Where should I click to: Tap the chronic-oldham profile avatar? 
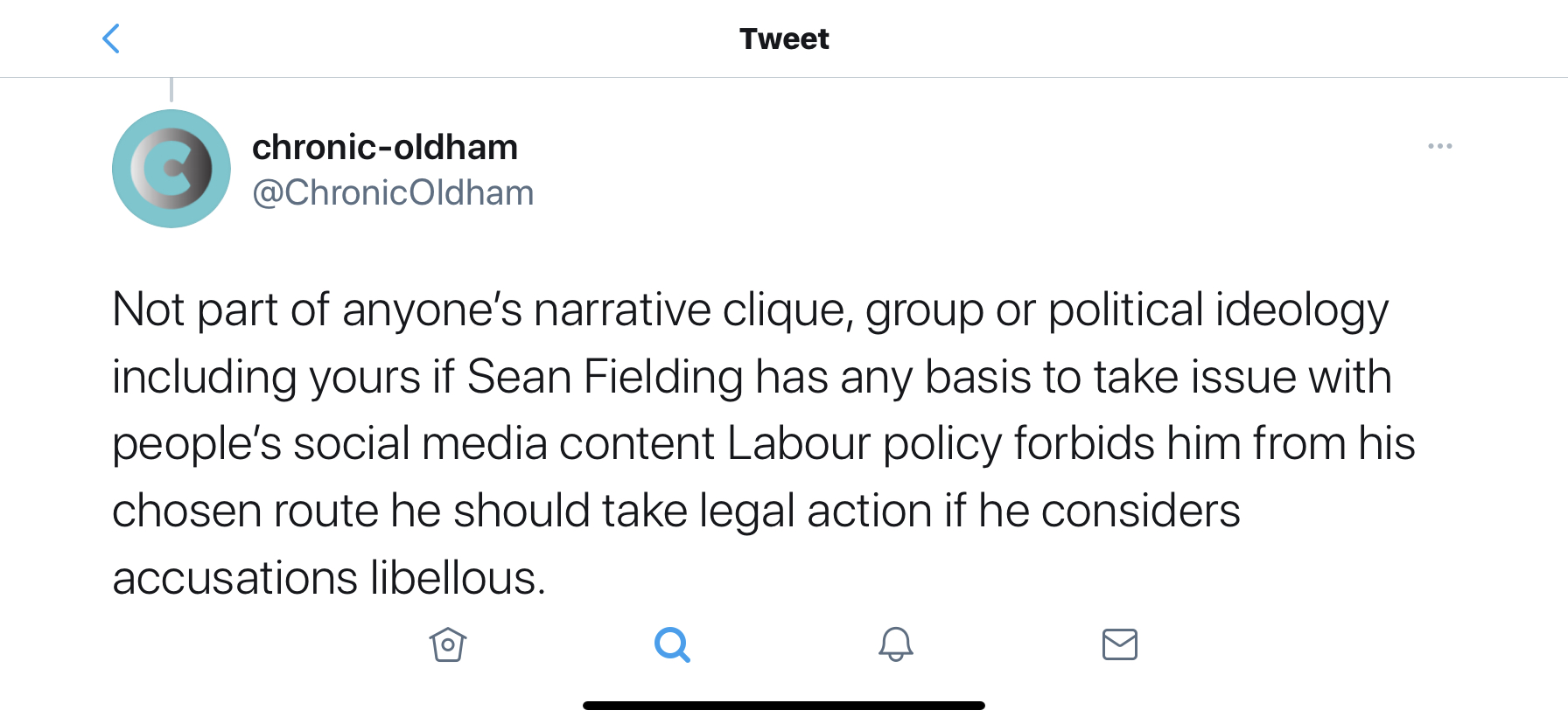(x=171, y=169)
